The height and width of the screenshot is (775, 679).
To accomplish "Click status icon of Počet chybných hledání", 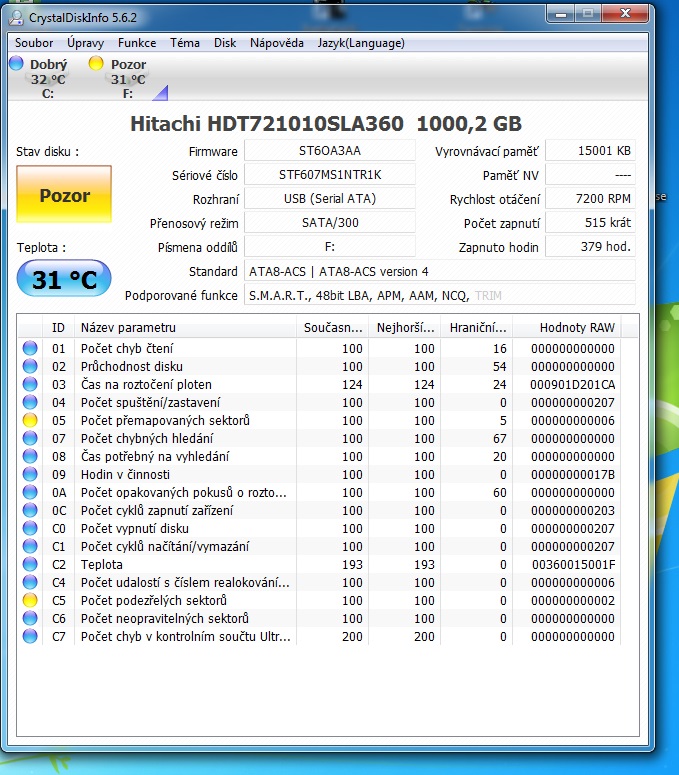I will pyautogui.click(x=30, y=438).
